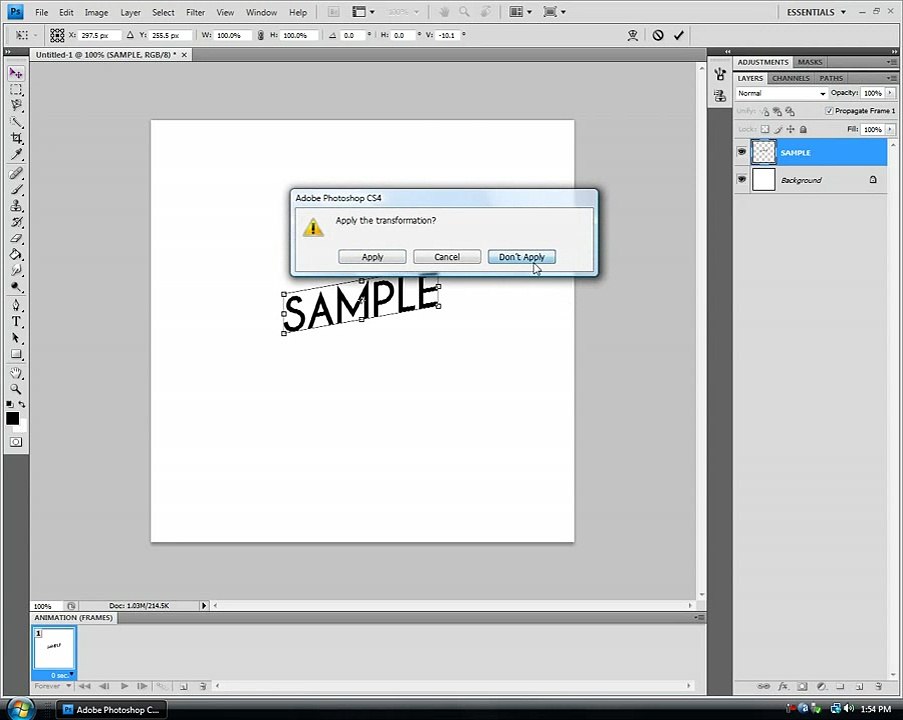The height and width of the screenshot is (720, 903).
Task: Swap foreground and background colors
Action: [x=22, y=404]
